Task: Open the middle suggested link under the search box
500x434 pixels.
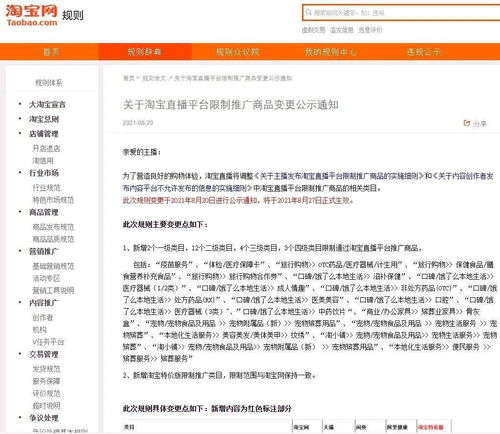Action: [x=342, y=30]
